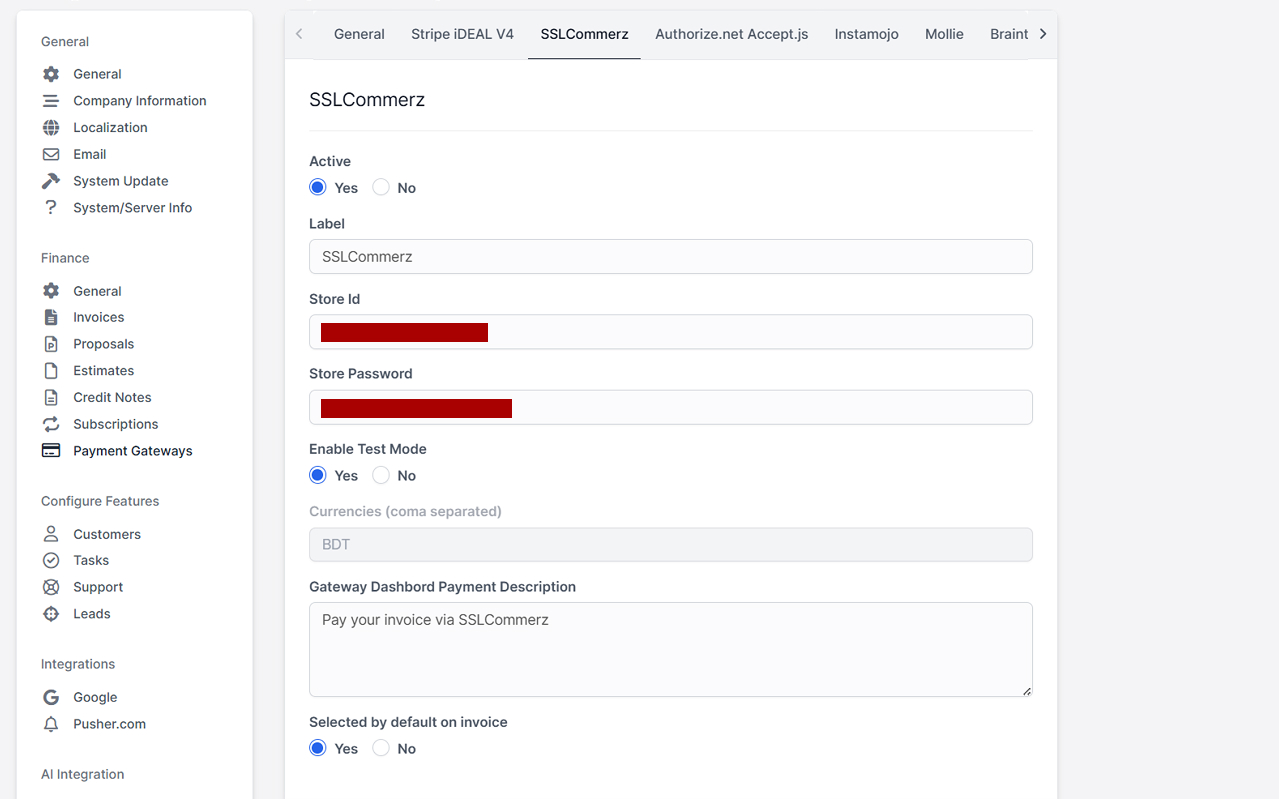This screenshot has height=799, width=1279.
Task: Click the lifebuoy icon next to Support
Action: click(x=51, y=587)
